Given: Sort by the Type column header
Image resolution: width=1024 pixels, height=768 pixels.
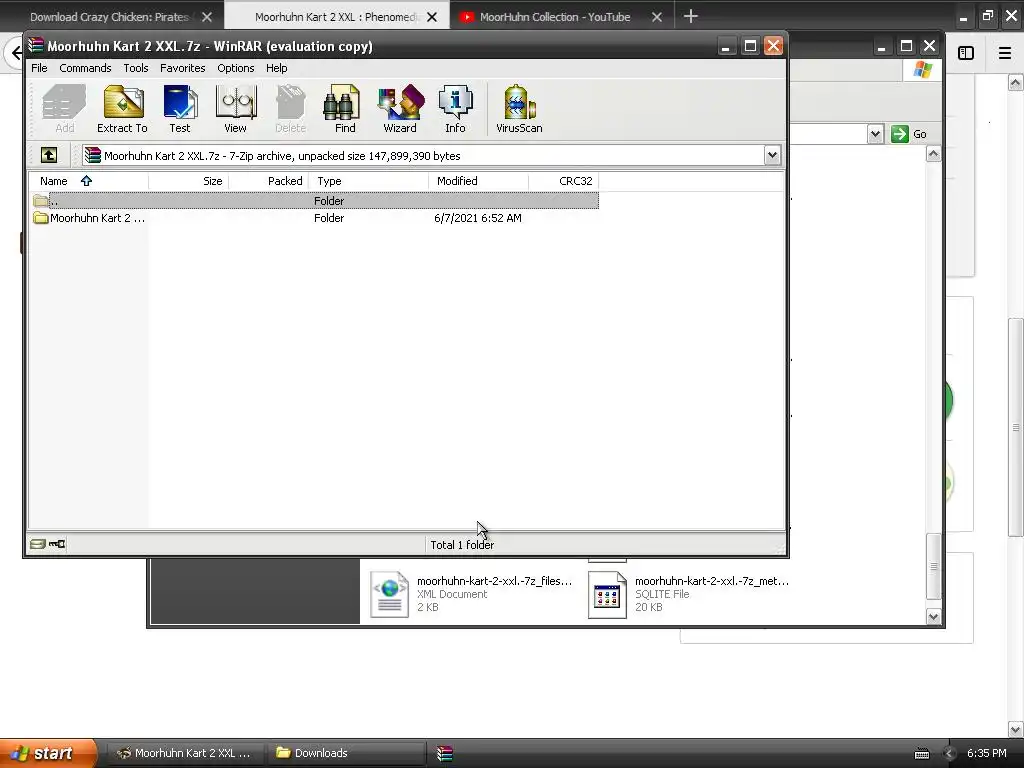Looking at the screenshot, I should click(x=368, y=181).
